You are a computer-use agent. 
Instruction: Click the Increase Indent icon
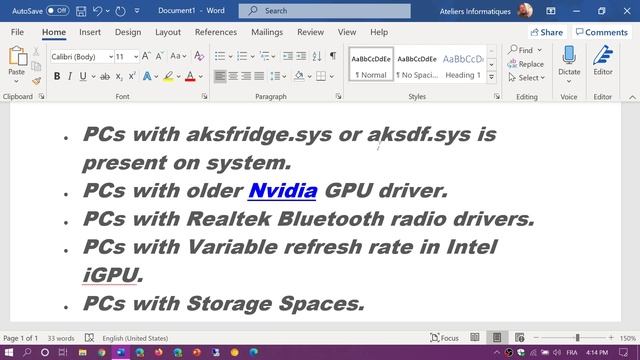pos(301,56)
